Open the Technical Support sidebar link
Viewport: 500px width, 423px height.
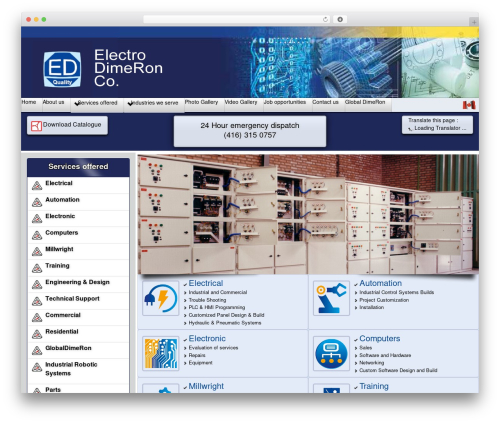click(x=72, y=299)
